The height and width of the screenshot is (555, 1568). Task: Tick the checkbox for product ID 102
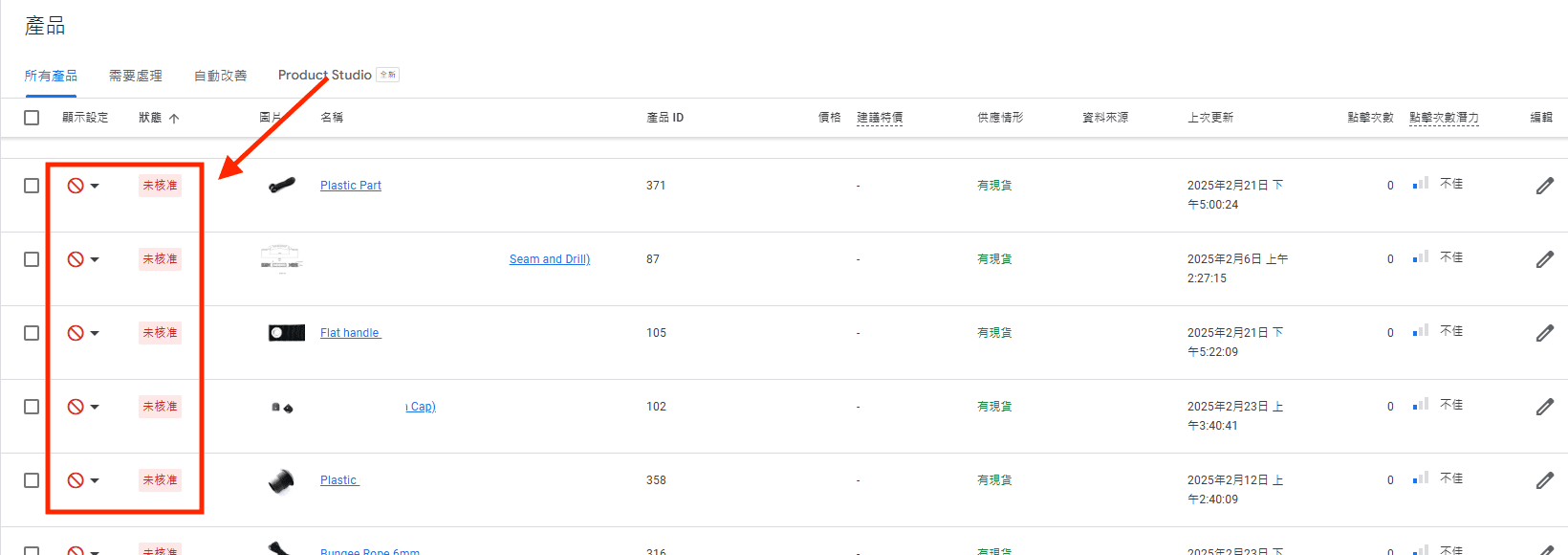[32, 407]
